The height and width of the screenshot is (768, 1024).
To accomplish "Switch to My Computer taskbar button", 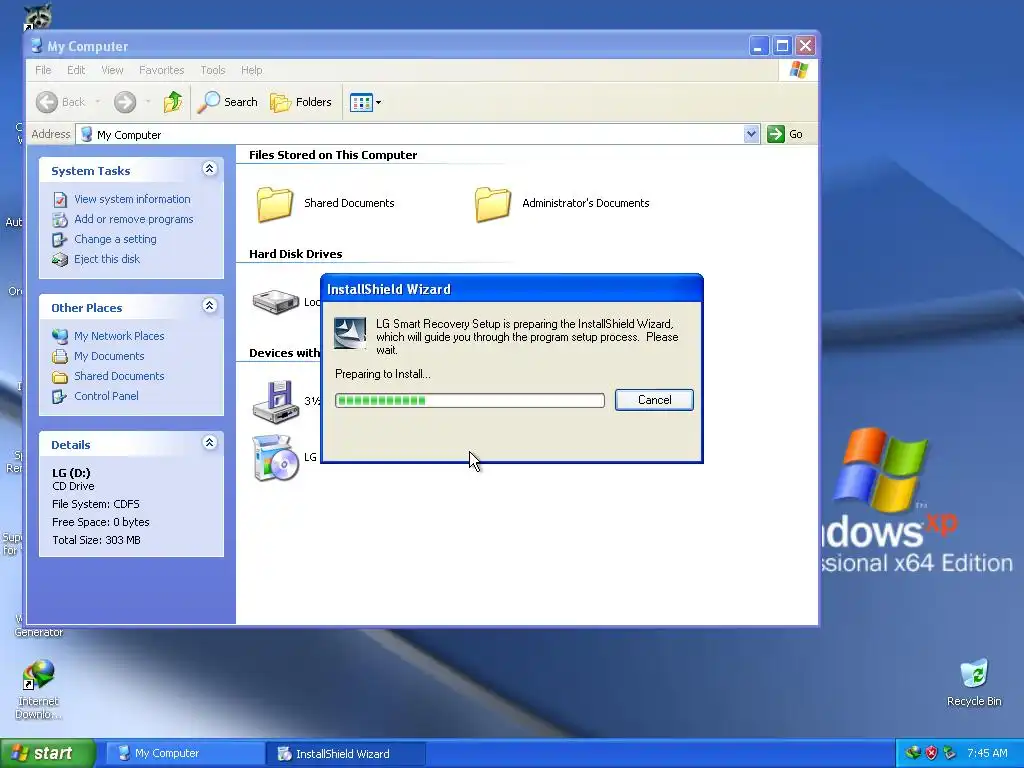I will [x=185, y=754].
